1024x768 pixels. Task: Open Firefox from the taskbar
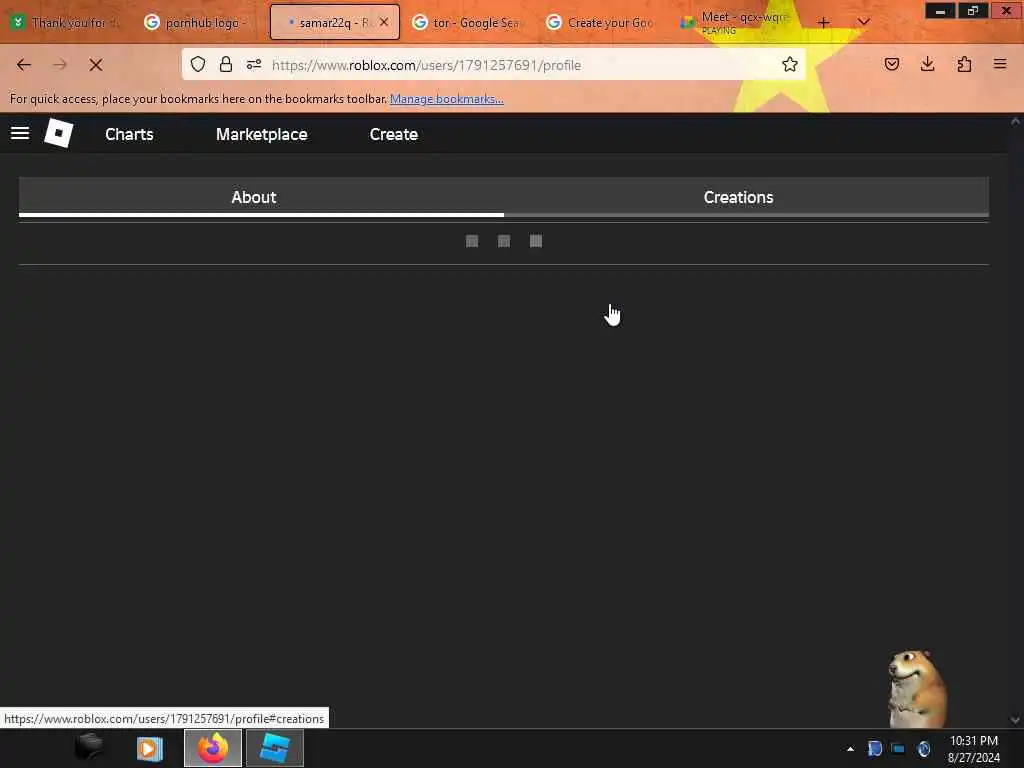click(x=213, y=748)
